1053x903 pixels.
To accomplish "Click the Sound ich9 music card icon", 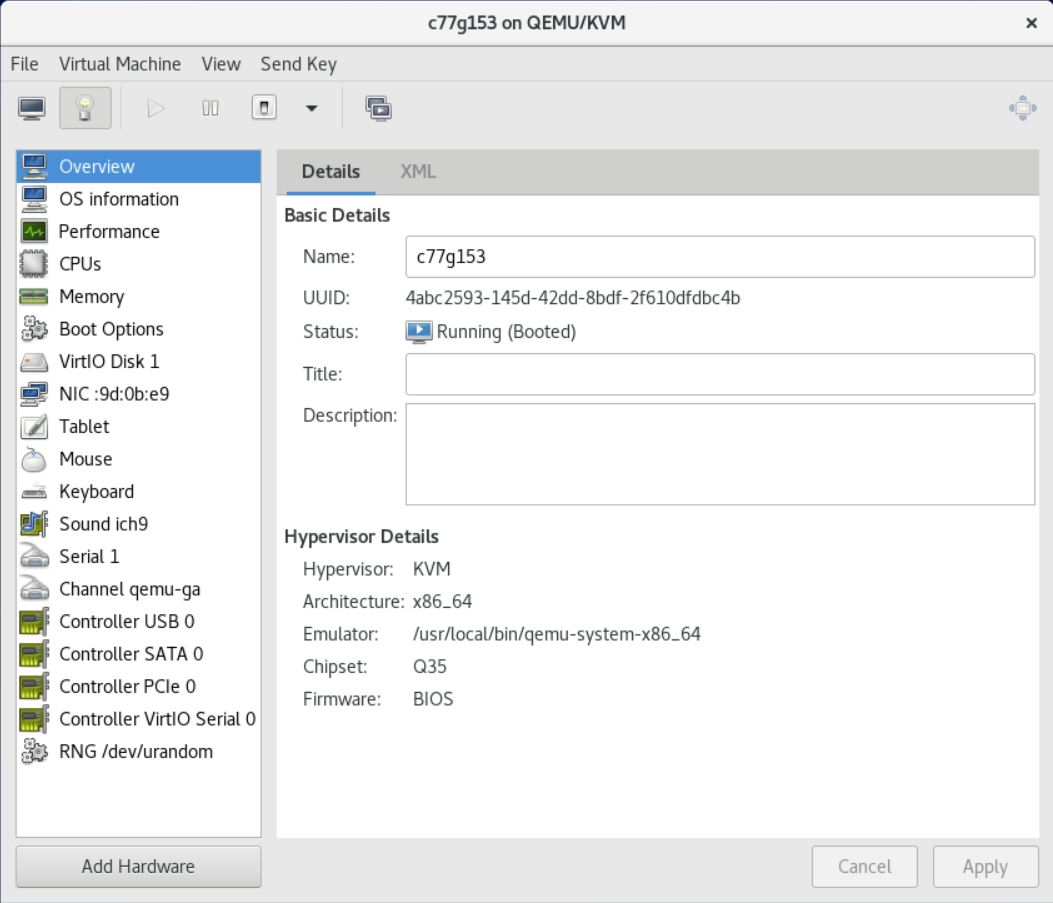I will pos(34,524).
